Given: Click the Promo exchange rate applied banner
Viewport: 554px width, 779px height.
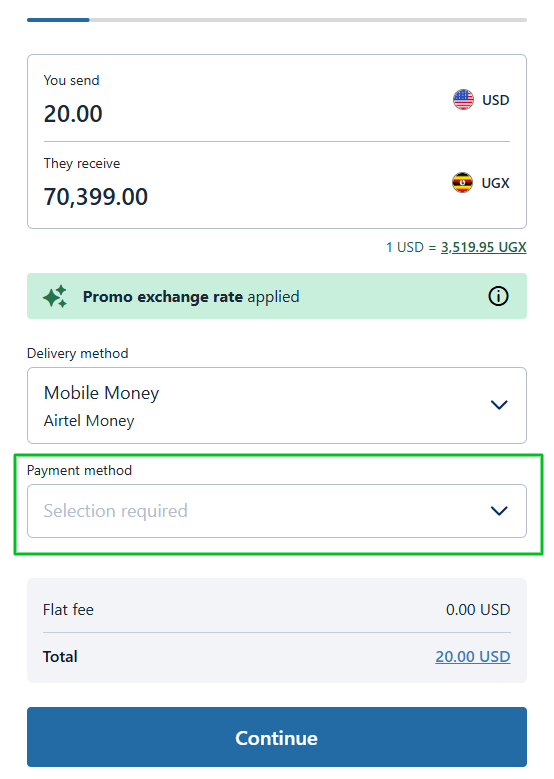Looking at the screenshot, I should pyautogui.click(x=277, y=296).
